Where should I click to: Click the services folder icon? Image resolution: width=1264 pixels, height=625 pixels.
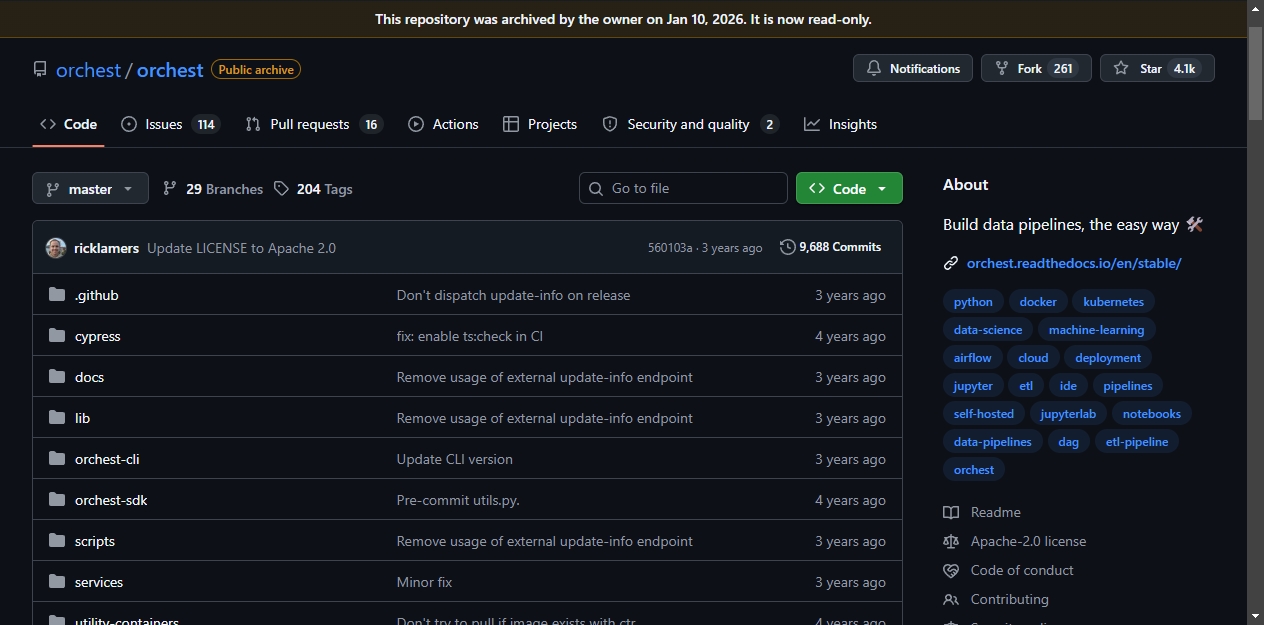click(57, 582)
